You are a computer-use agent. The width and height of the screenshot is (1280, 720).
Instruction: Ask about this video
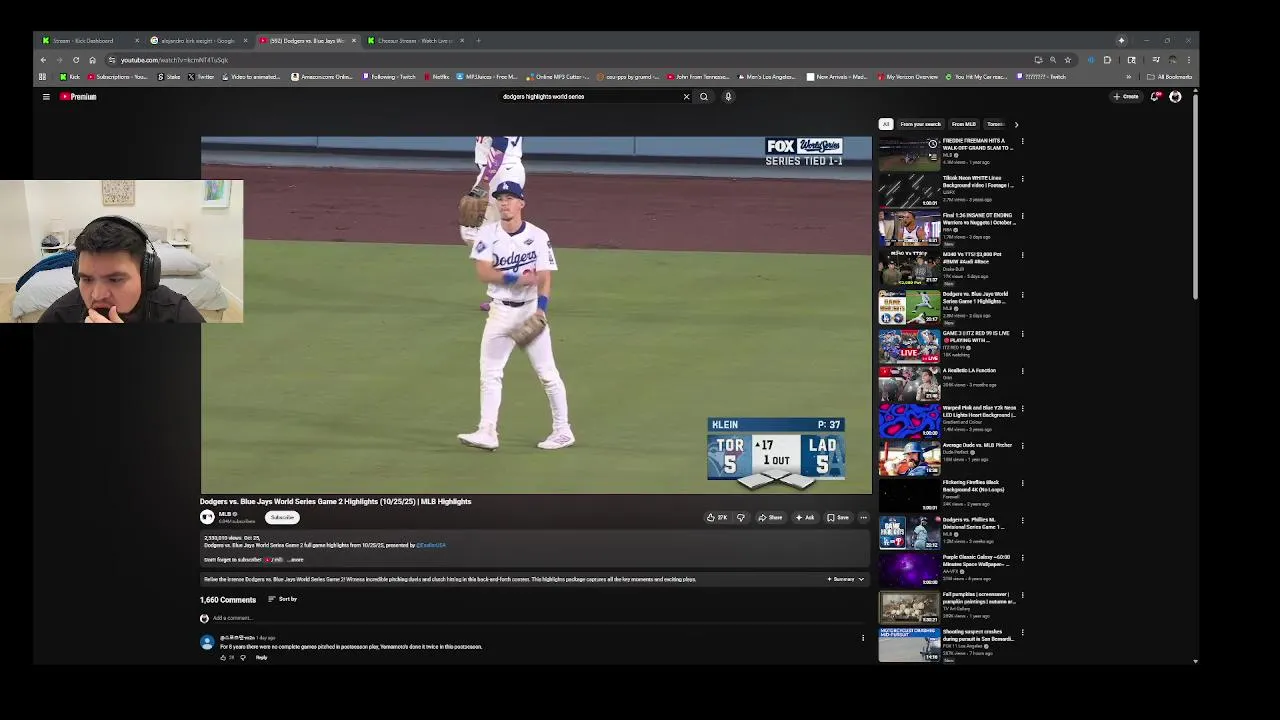805,518
